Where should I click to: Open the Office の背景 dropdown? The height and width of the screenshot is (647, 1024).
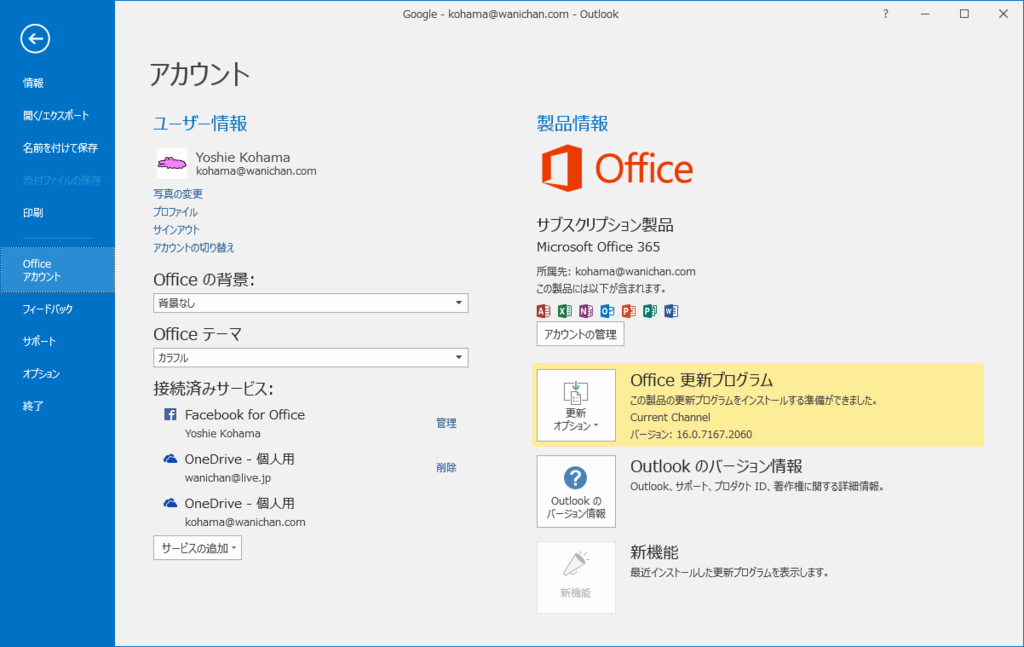point(311,303)
